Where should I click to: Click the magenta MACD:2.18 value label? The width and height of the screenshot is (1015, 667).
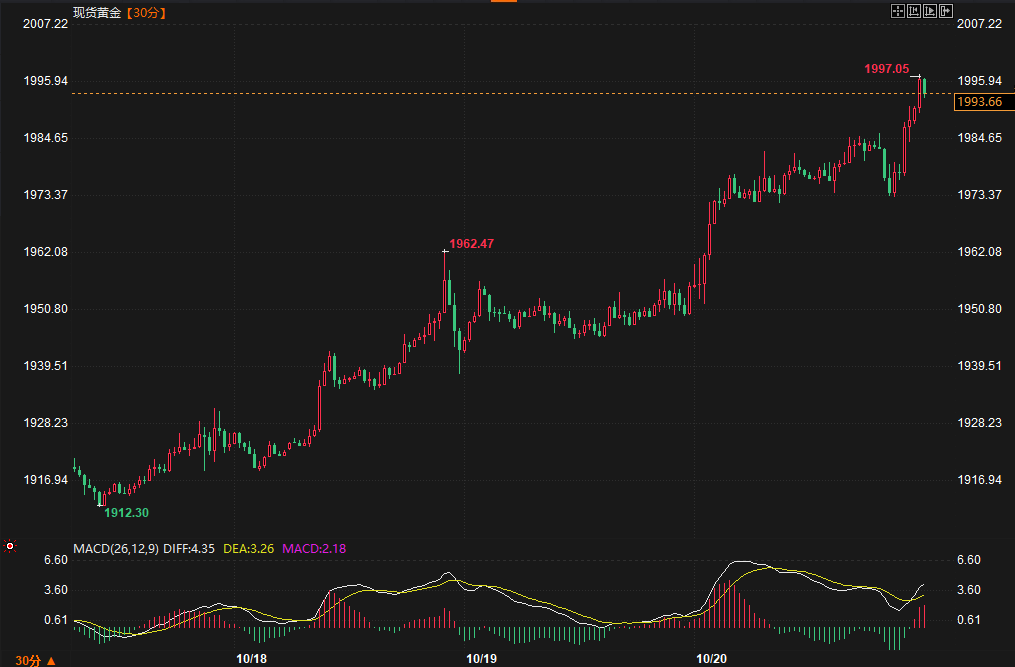[315, 548]
